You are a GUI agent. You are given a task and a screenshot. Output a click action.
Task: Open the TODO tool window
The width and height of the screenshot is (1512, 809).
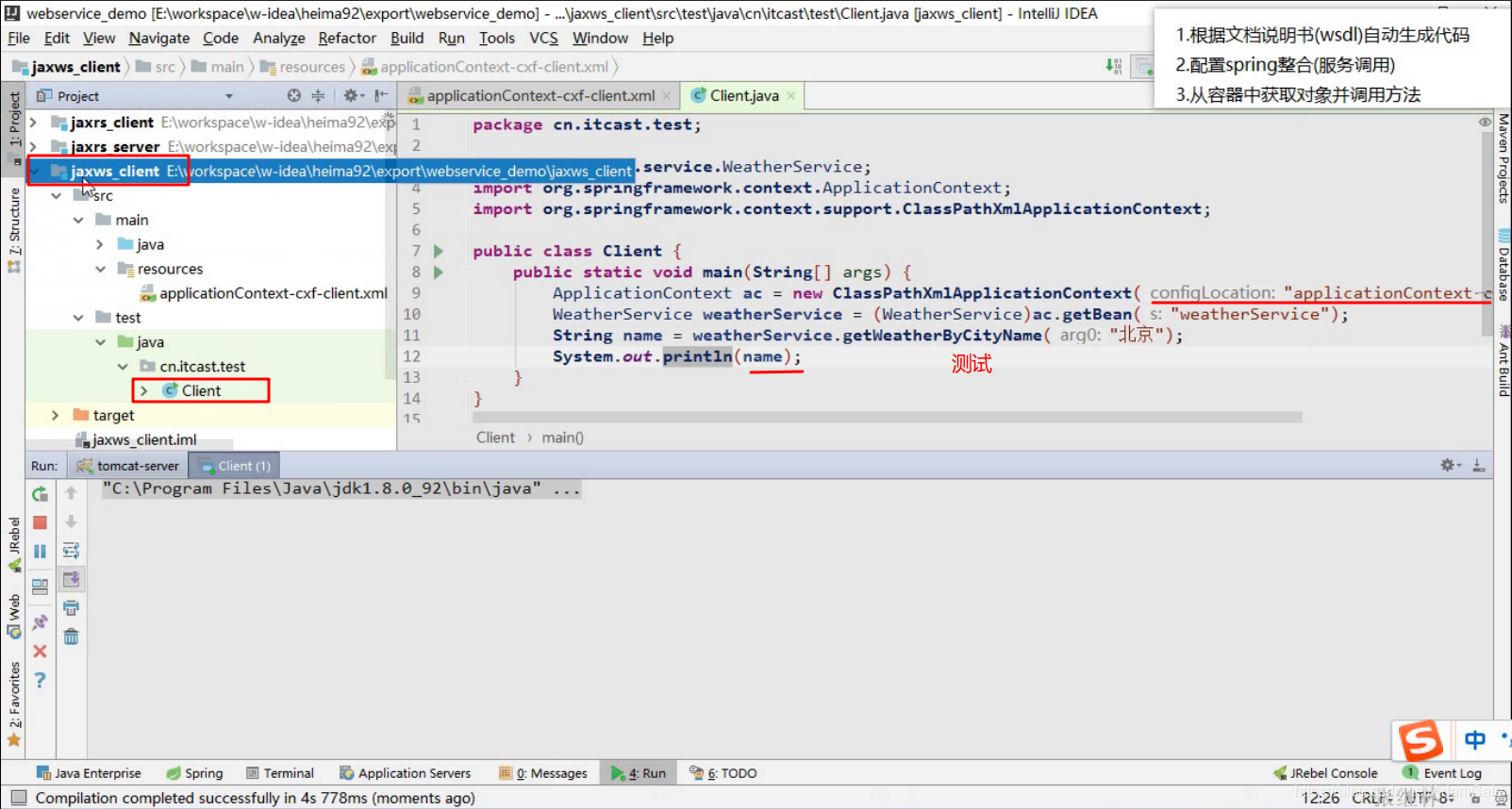pyautogui.click(x=723, y=773)
